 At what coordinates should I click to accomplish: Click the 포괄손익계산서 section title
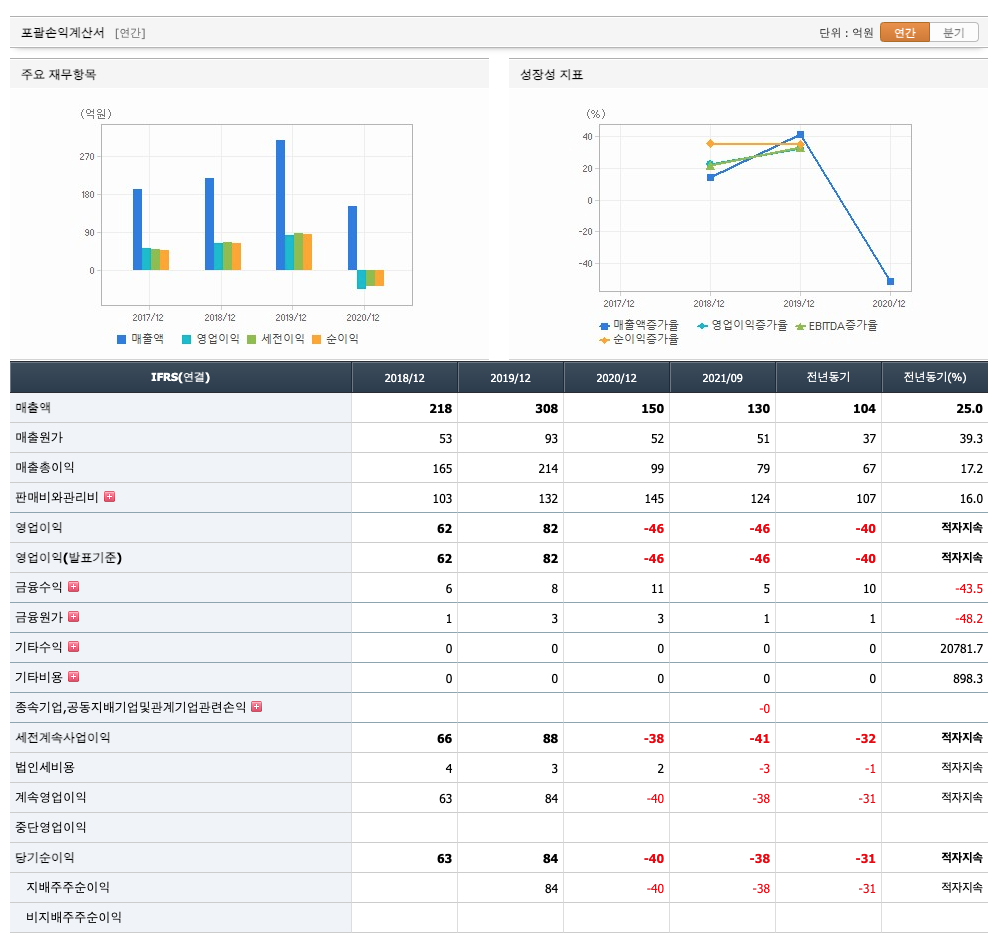[62, 32]
